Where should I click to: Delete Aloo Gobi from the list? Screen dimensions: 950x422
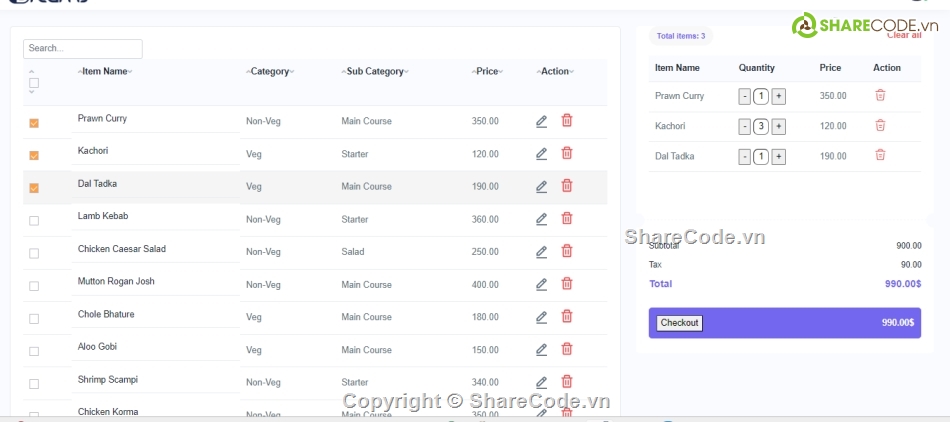[x=567, y=349]
